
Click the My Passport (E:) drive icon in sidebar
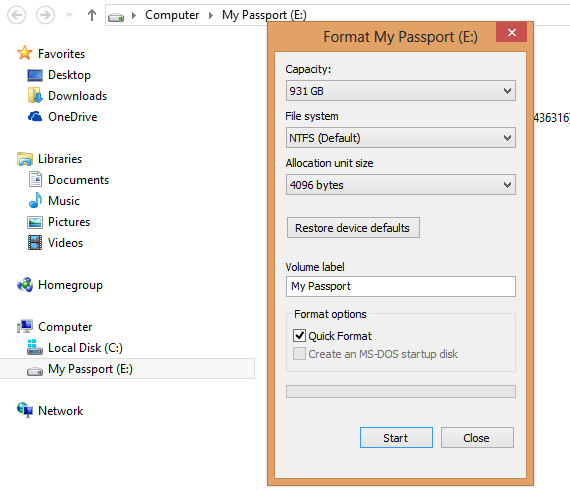click(x=35, y=371)
